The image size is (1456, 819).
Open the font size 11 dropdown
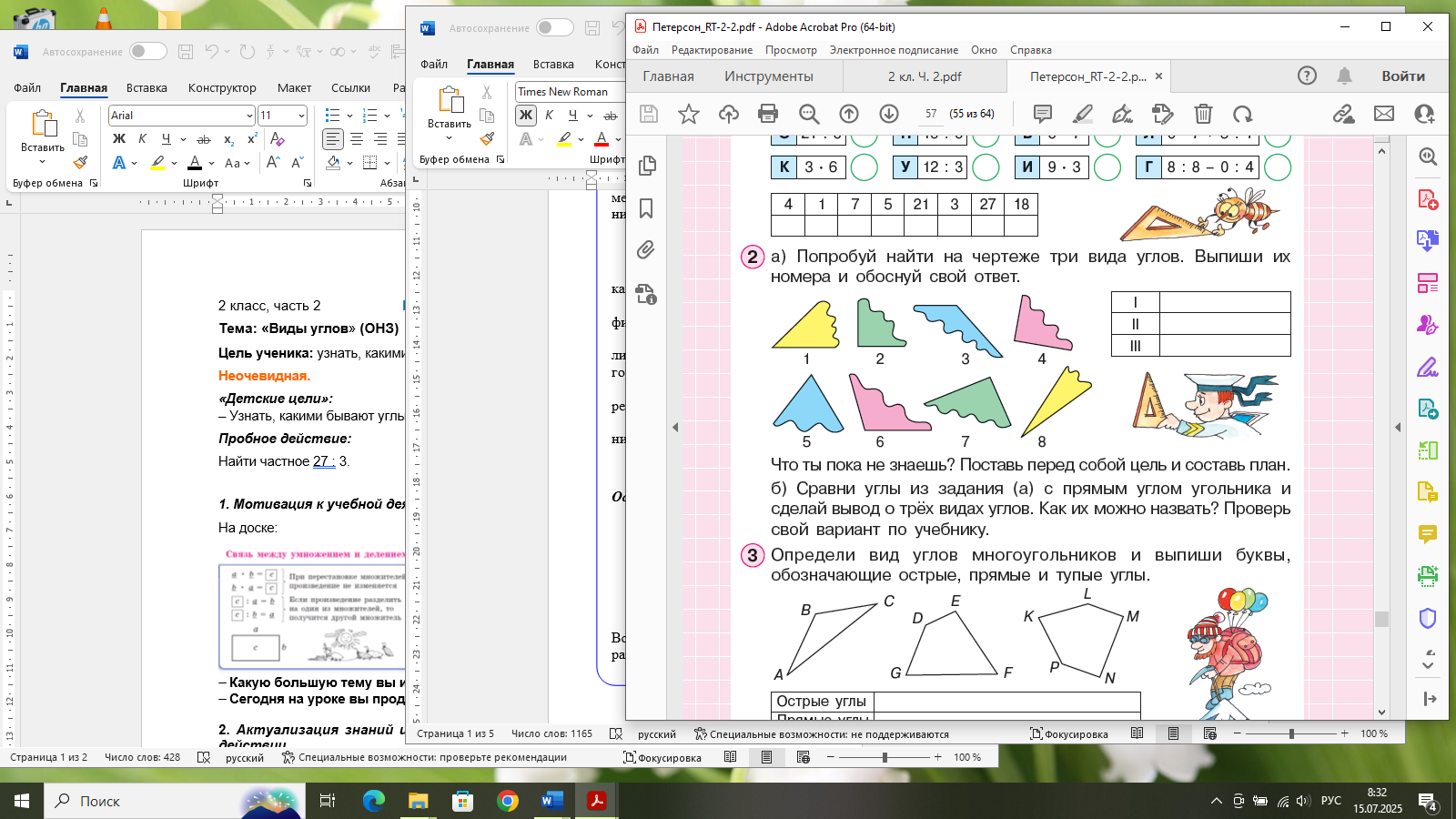(x=301, y=116)
